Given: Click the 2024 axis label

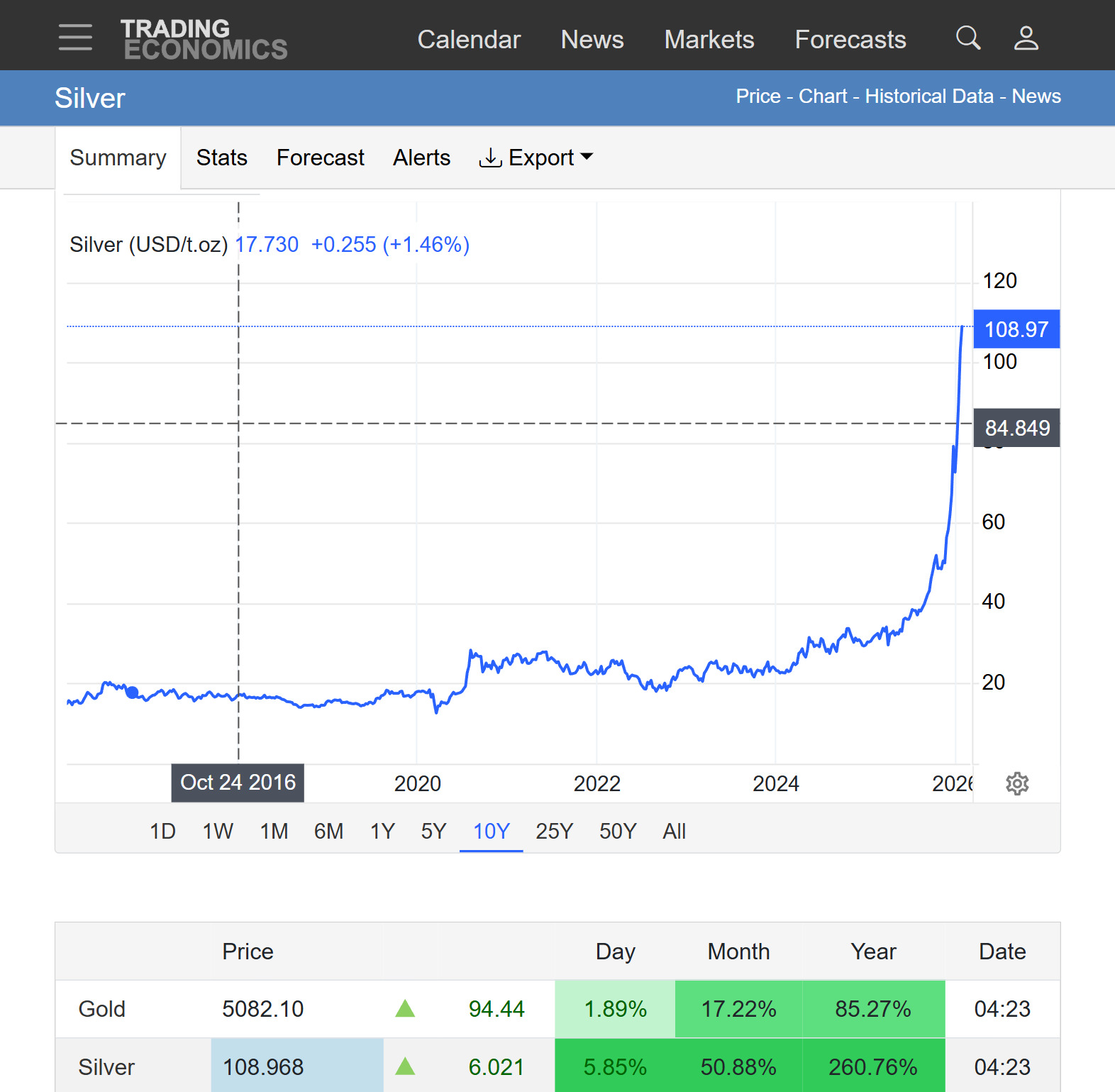Looking at the screenshot, I should coord(775,783).
